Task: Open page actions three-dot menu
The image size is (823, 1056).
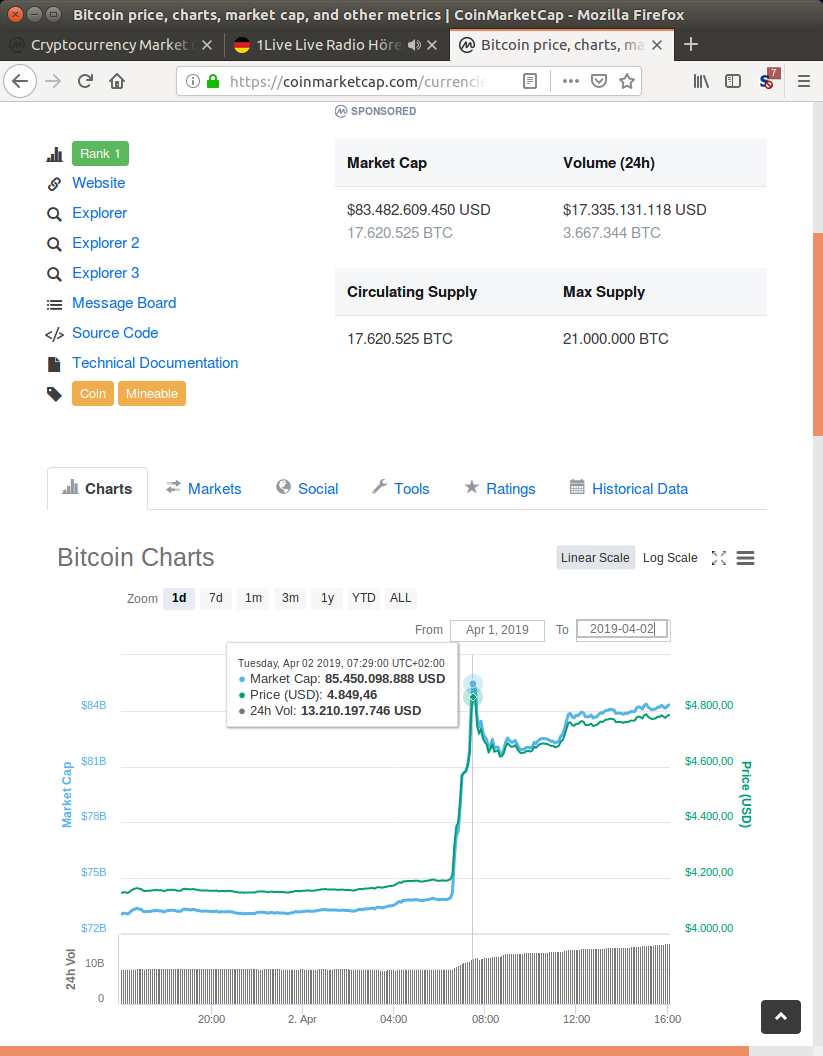Action: 571,82
